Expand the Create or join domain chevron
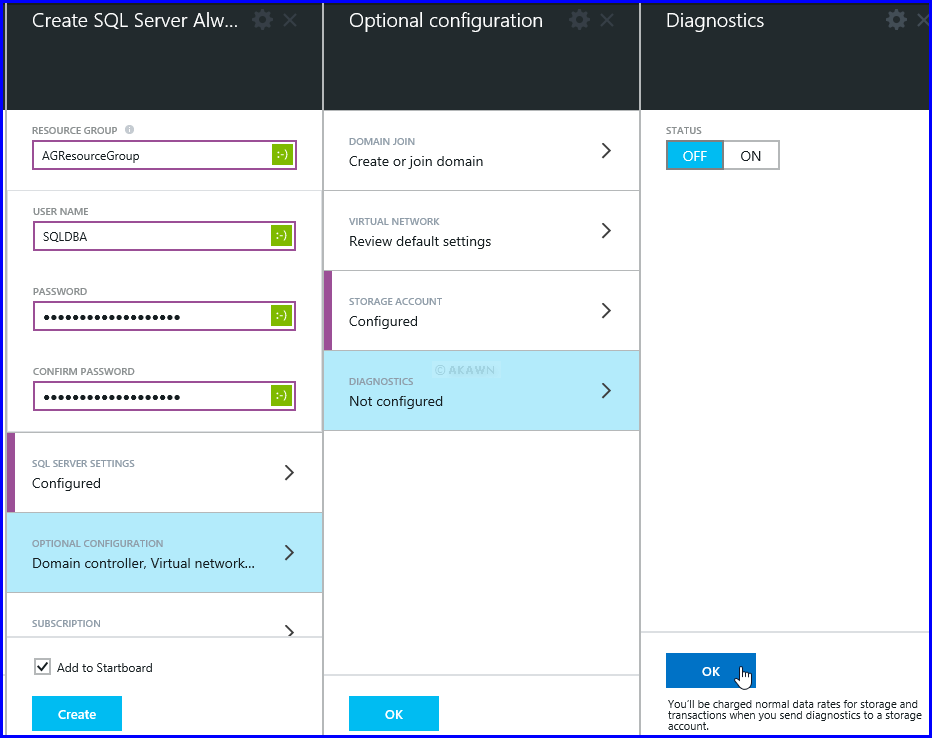This screenshot has height=738, width=932. pos(606,151)
